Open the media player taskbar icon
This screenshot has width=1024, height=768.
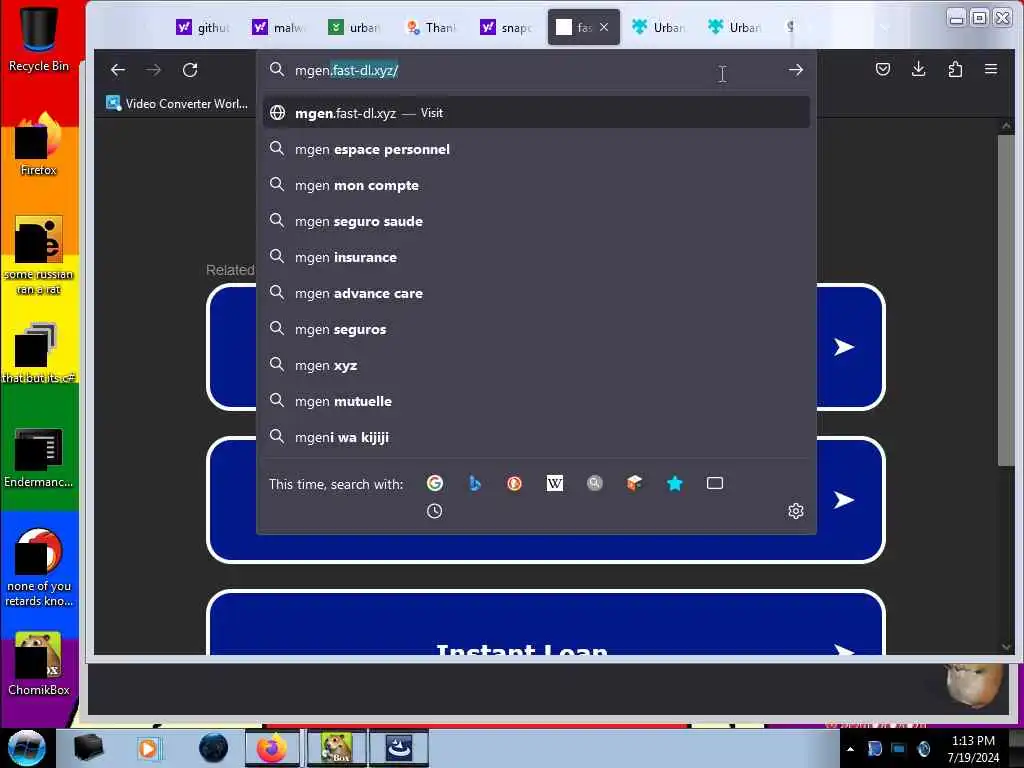point(148,748)
